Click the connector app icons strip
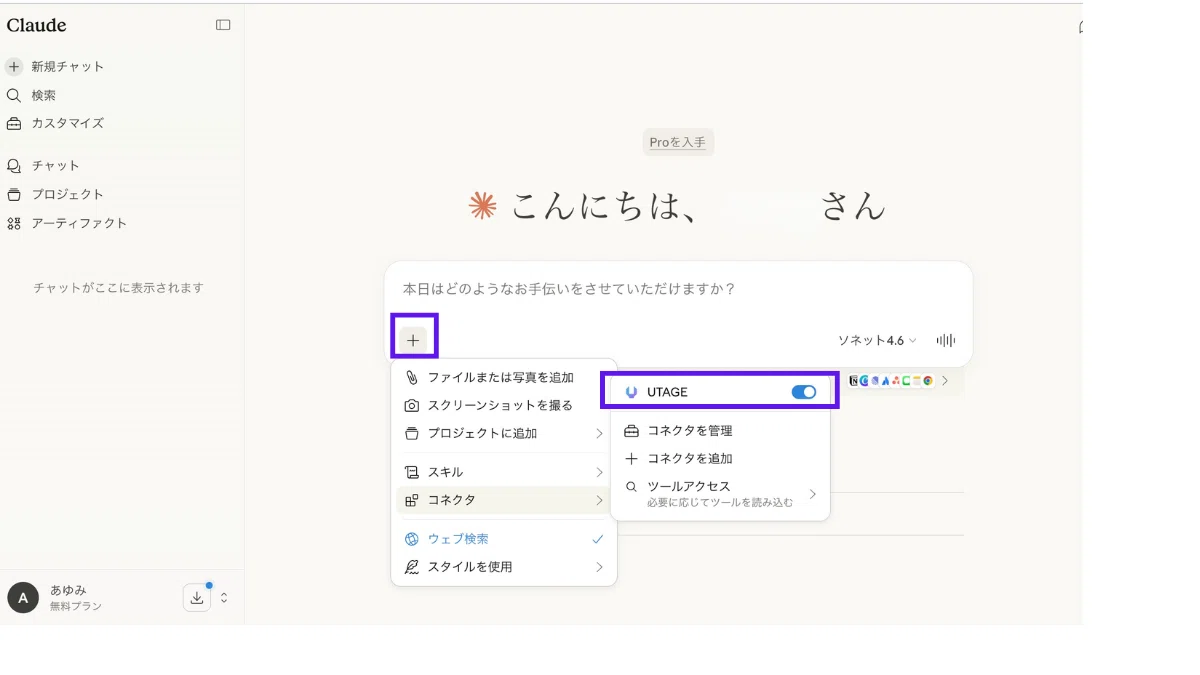Image resolution: width=1200 pixels, height=675 pixels. (x=892, y=380)
